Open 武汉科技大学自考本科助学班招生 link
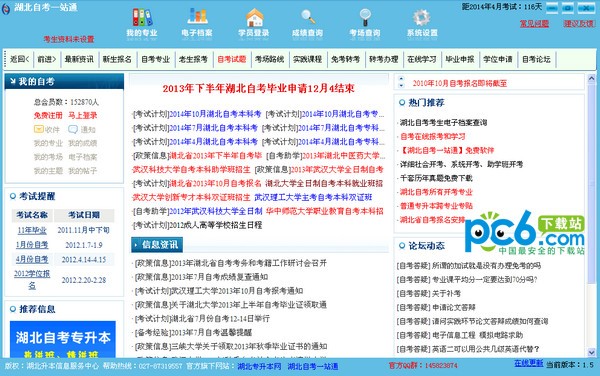600x376 pixels. point(191,169)
